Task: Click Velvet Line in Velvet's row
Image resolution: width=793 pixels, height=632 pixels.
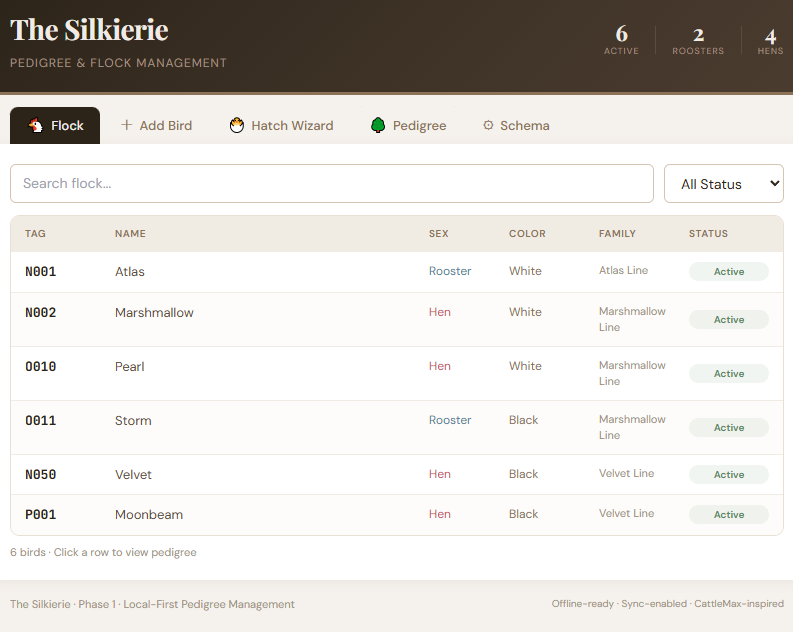Action: coord(627,473)
